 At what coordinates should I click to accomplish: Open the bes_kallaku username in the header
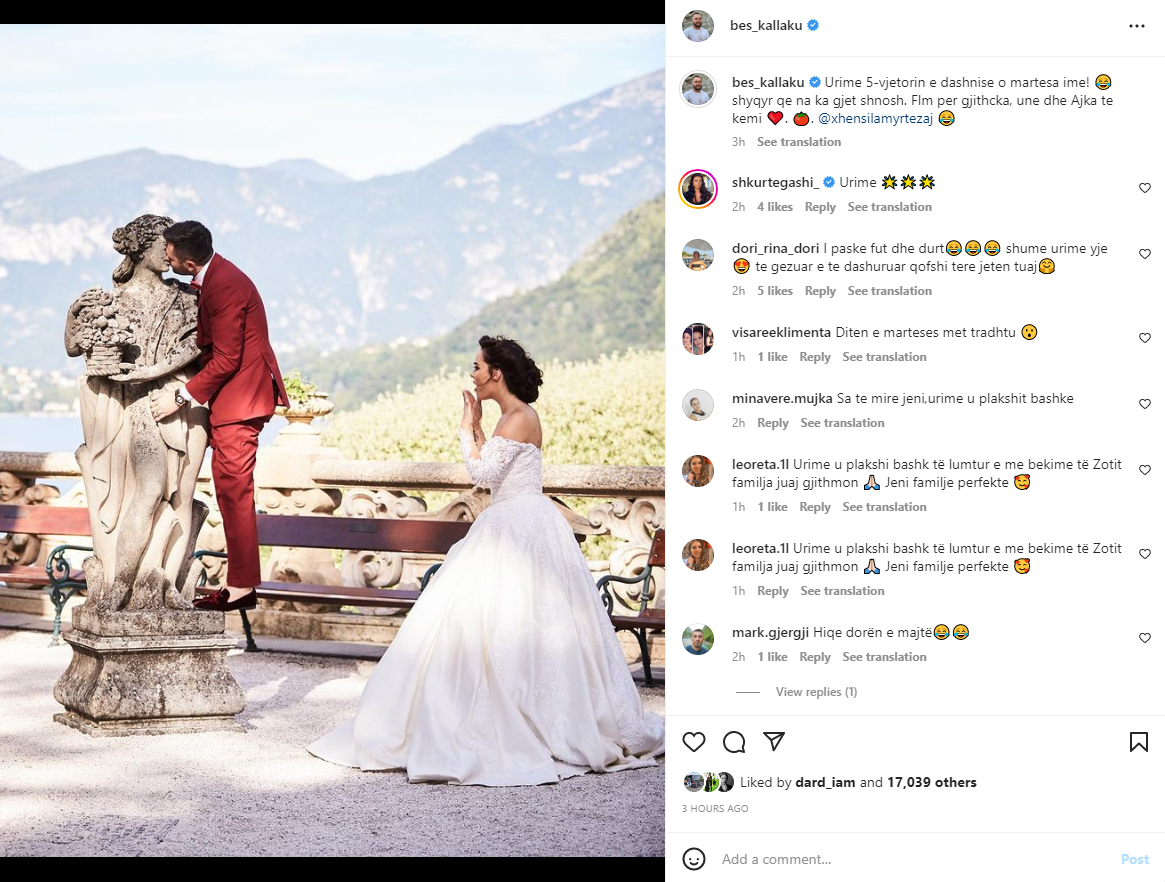coord(766,25)
